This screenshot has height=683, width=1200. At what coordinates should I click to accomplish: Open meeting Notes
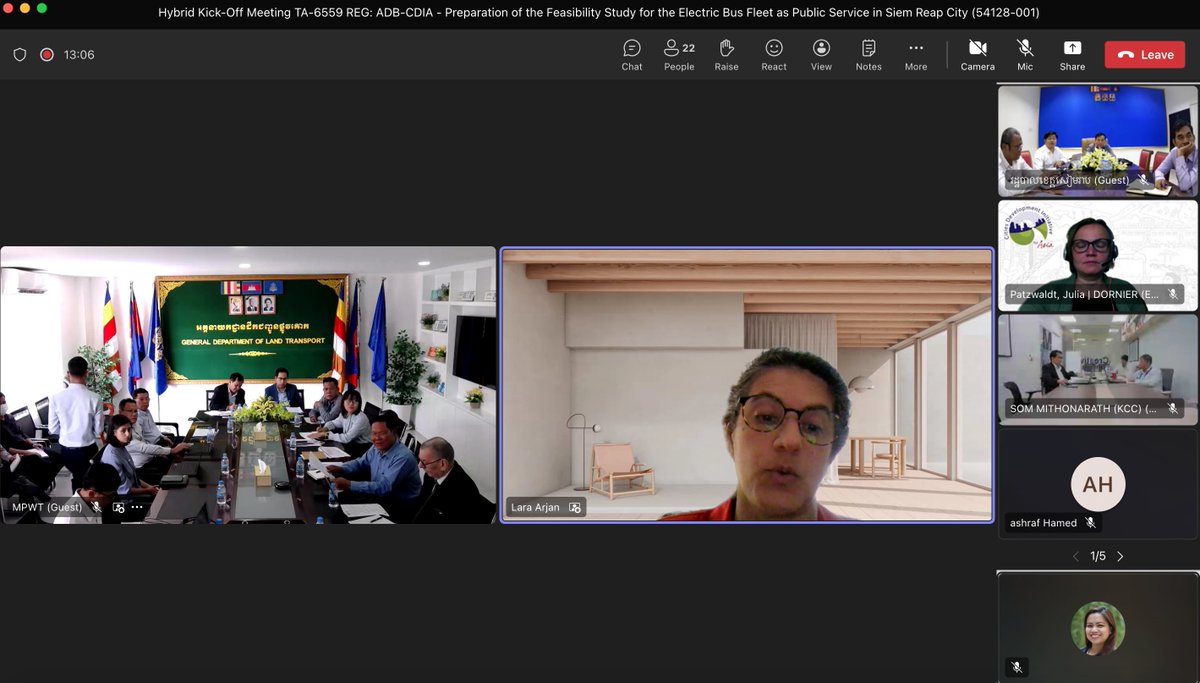[869, 55]
